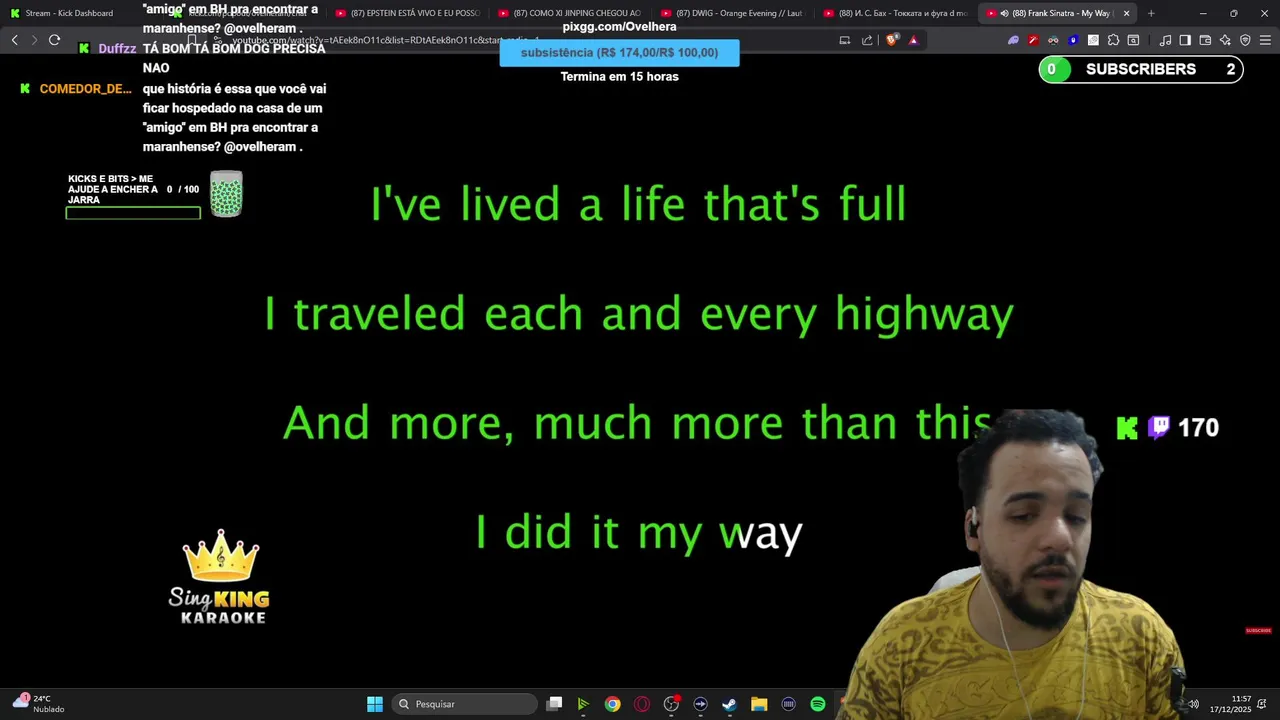The height and width of the screenshot is (720, 1280).
Task: Open the blue mouse extension icon
Action: click(x=1073, y=40)
